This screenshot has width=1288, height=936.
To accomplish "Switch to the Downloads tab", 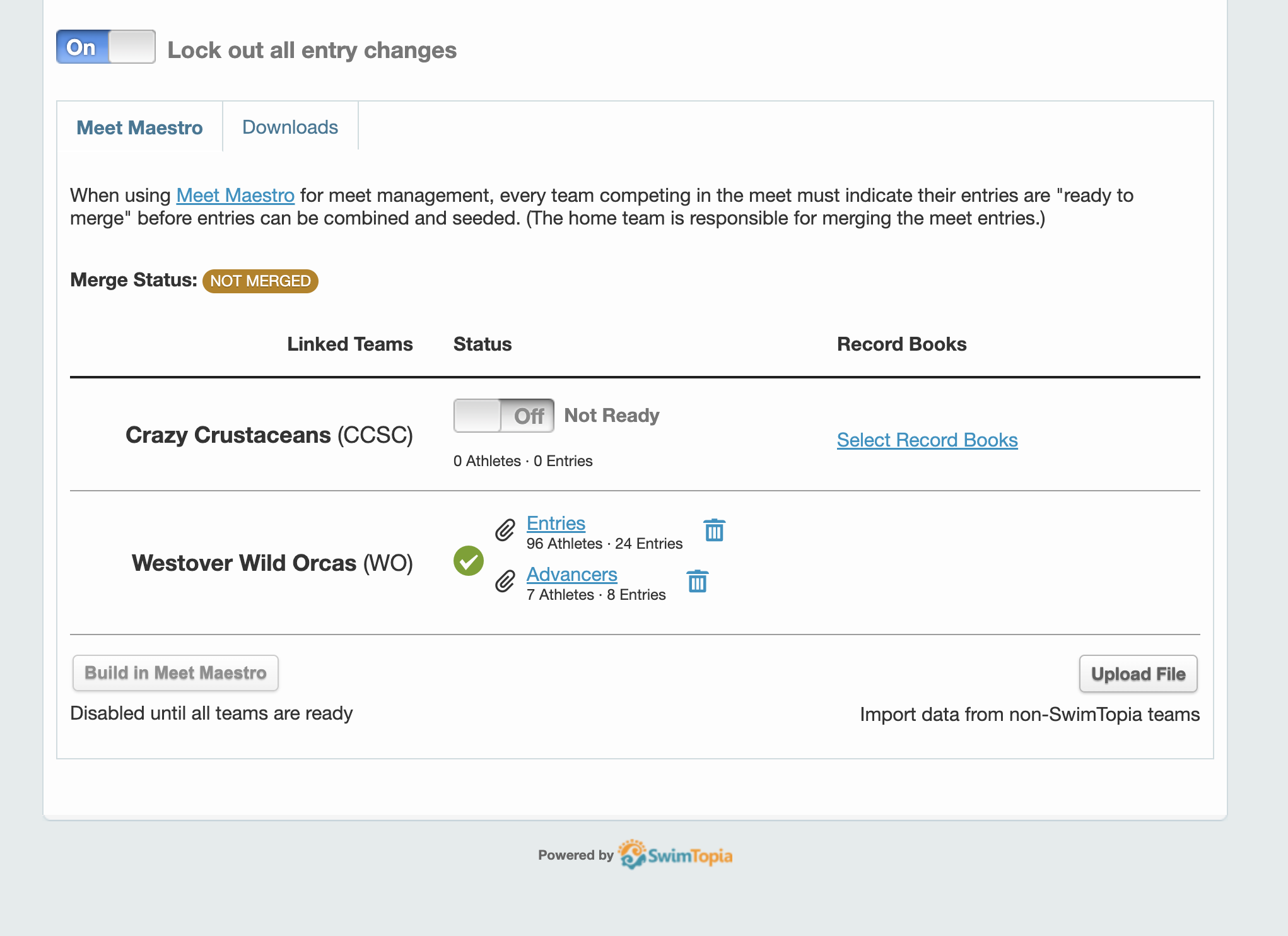I will [x=290, y=127].
